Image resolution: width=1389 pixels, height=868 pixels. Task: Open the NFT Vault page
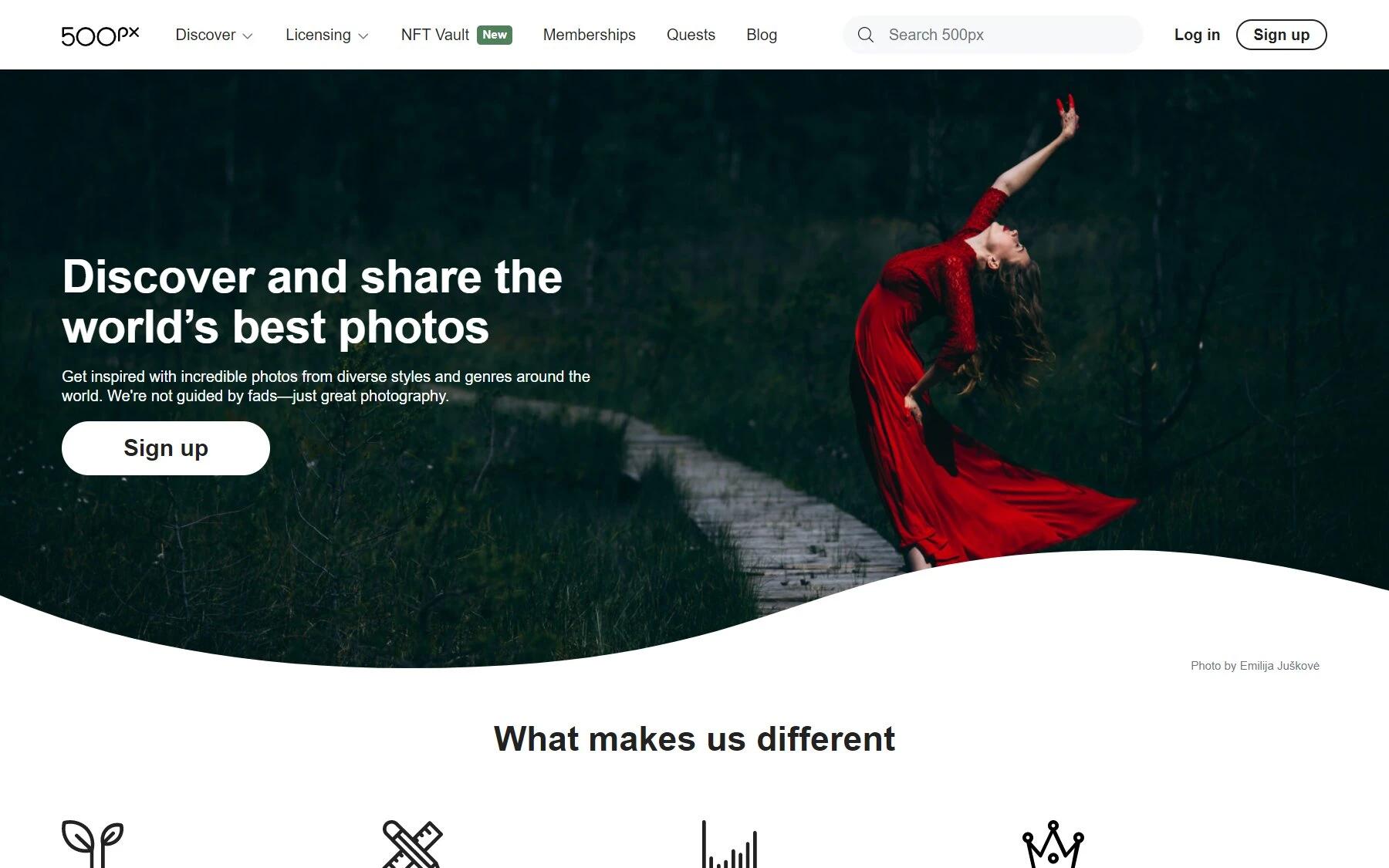click(x=435, y=35)
